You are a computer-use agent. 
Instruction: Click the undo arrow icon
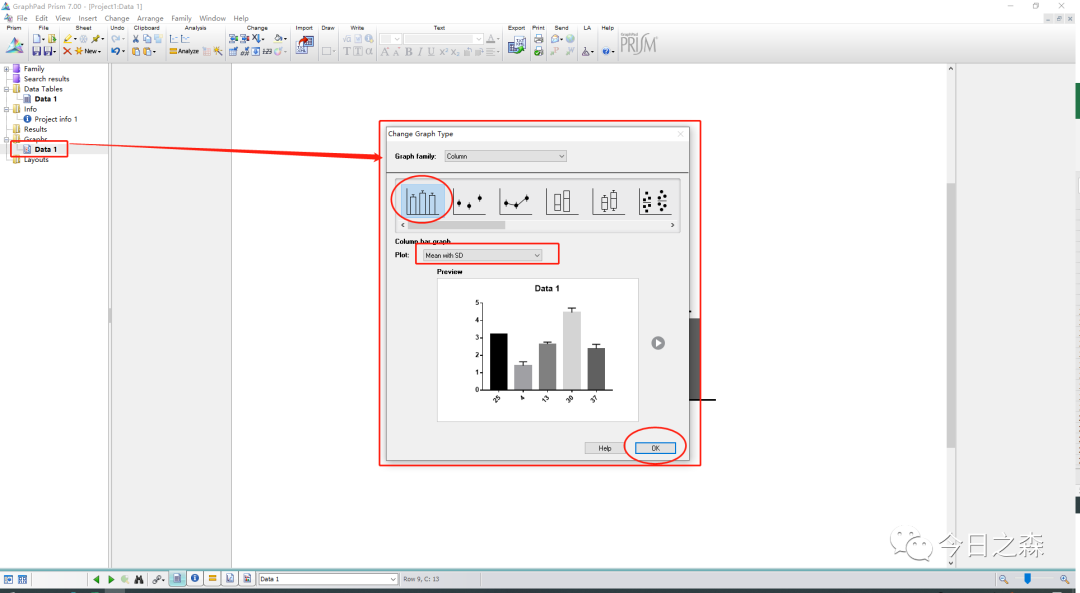115,51
